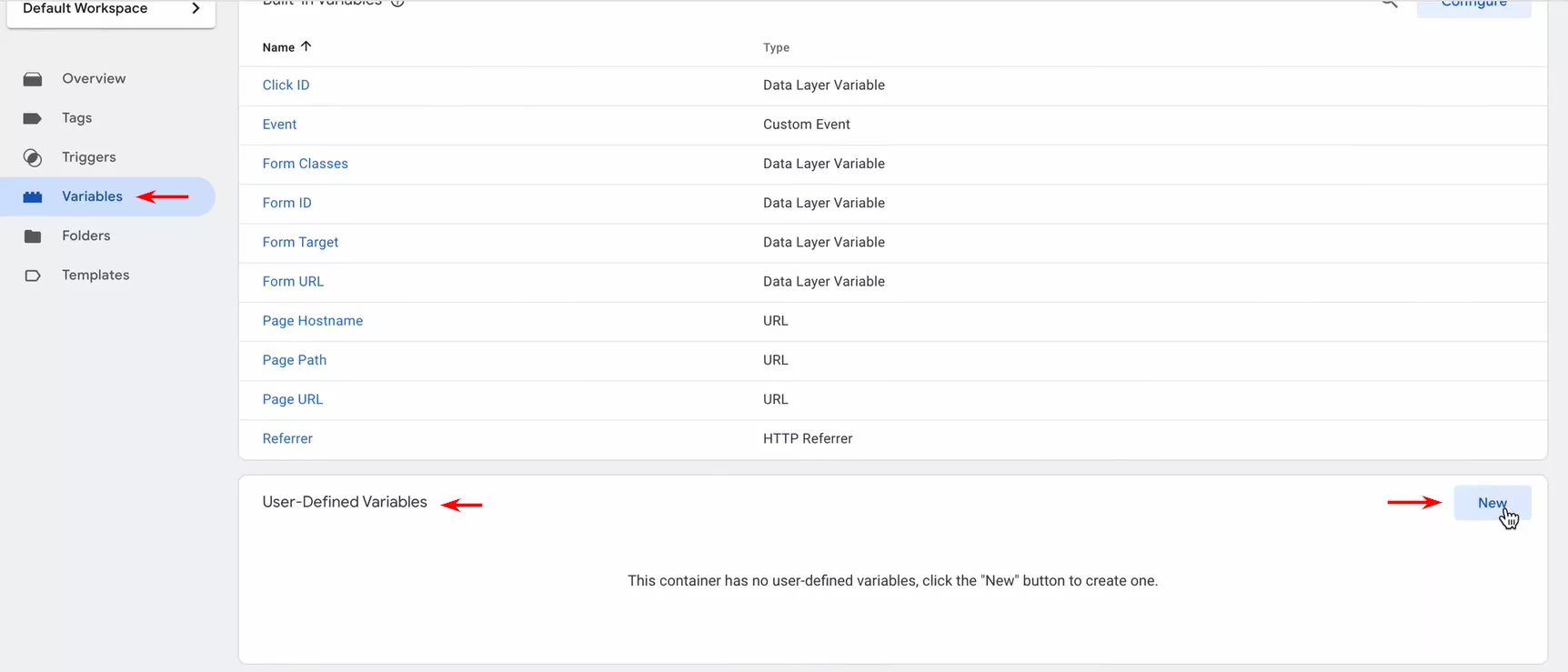Click the User-Defined Variables heading
The width and height of the screenshot is (1568, 672).
[x=345, y=502]
